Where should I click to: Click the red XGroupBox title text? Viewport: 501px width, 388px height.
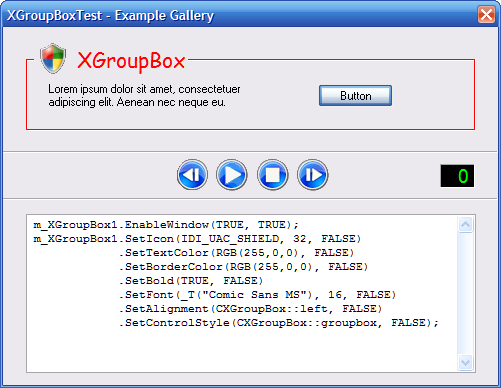tap(131, 61)
